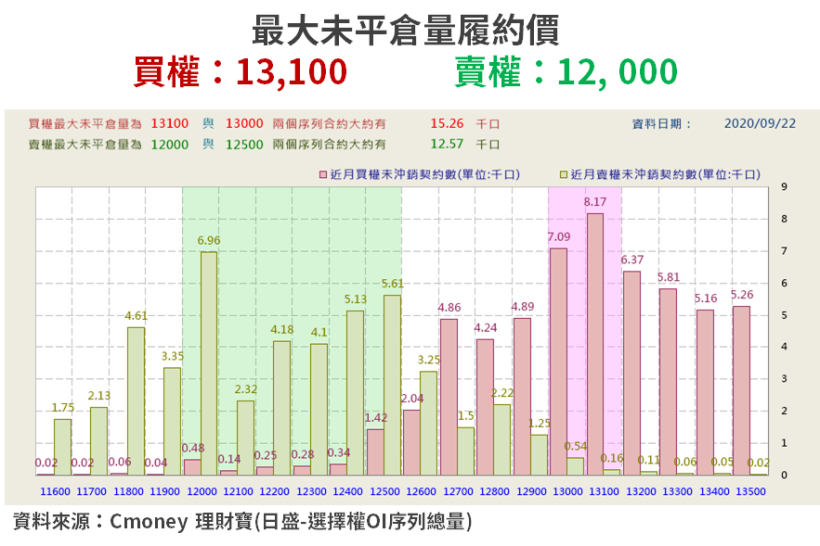Click the x-axis label 12900

531,492
